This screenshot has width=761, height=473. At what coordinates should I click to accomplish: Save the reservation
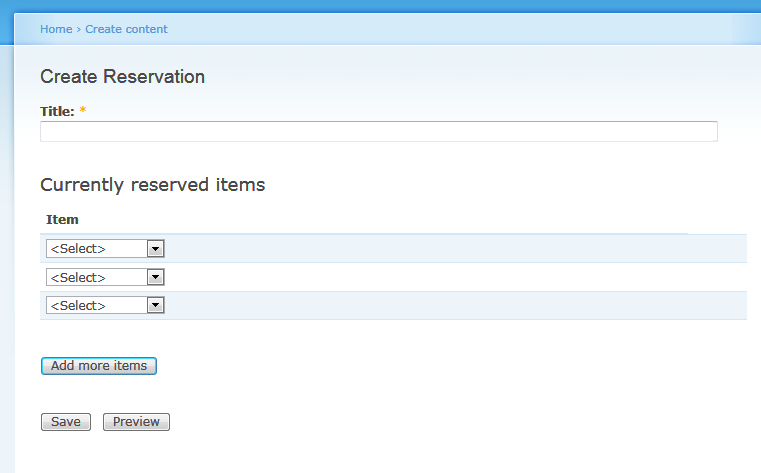[x=66, y=422]
